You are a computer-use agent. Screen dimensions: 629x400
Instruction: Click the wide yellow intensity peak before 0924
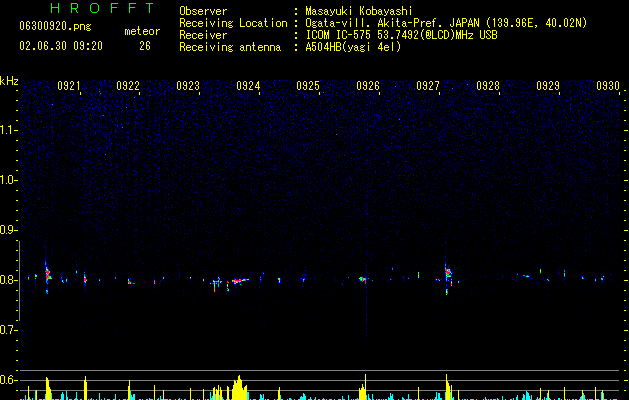[239, 388]
